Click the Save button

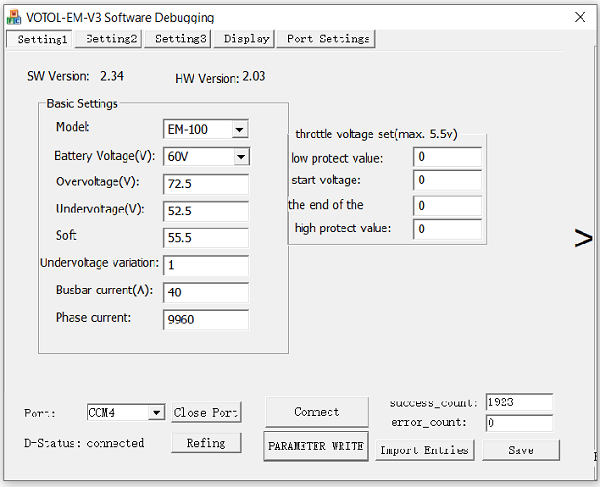(520, 450)
